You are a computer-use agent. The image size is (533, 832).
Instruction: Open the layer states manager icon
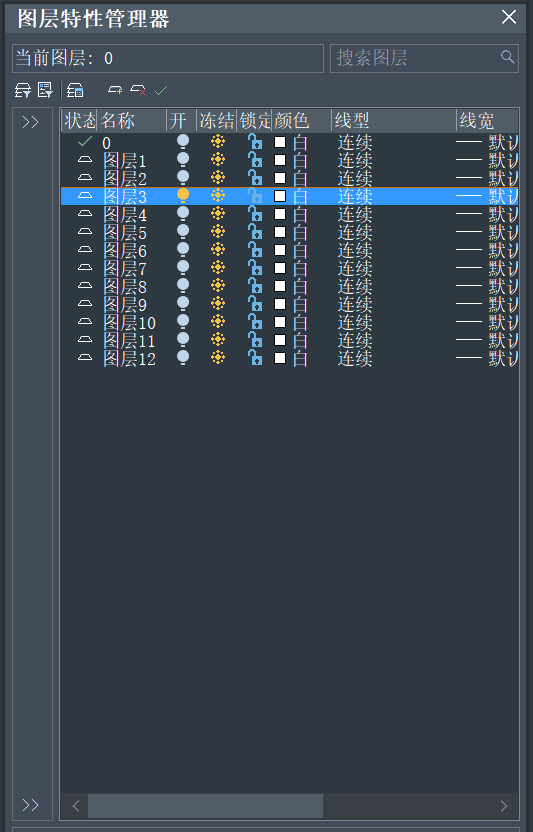pos(75,90)
